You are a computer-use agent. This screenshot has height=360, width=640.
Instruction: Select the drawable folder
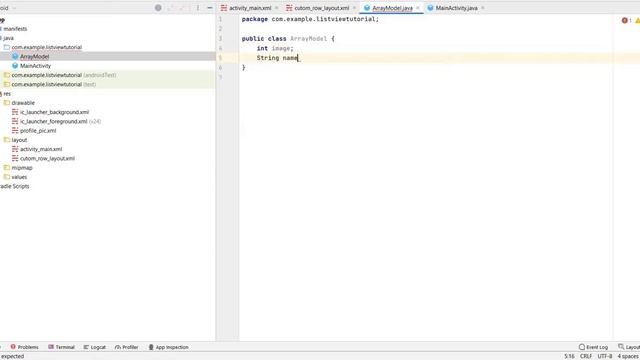tap(23, 103)
